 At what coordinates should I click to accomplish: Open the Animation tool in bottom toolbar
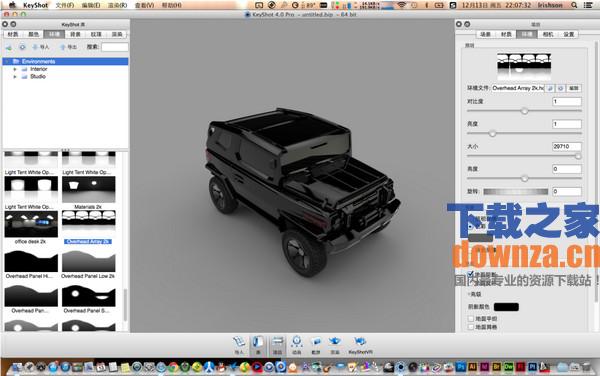[297, 345]
